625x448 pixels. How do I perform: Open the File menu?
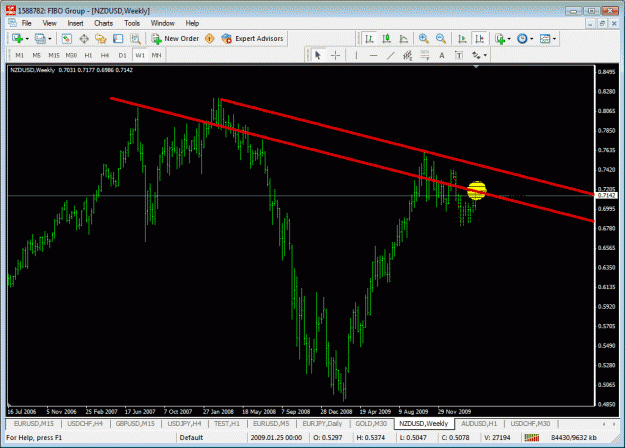pos(26,23)
